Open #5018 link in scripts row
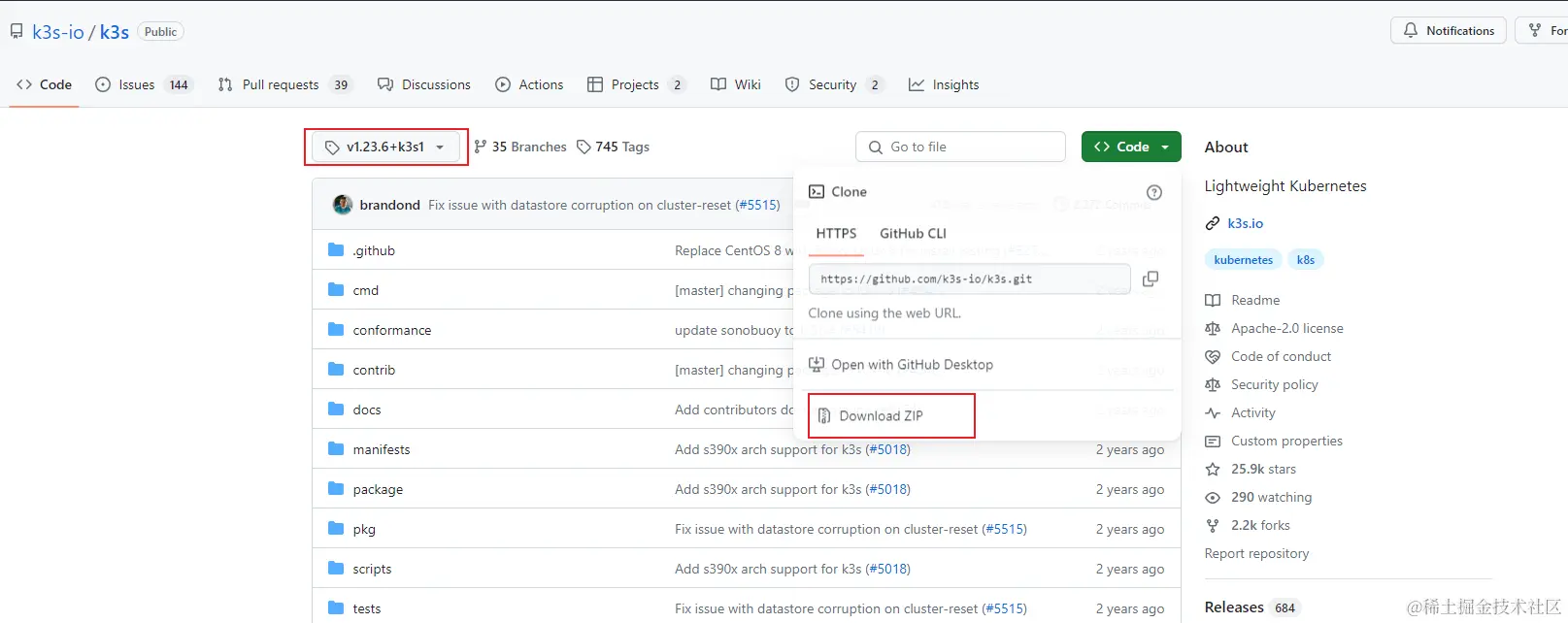 tap(887, 569)
